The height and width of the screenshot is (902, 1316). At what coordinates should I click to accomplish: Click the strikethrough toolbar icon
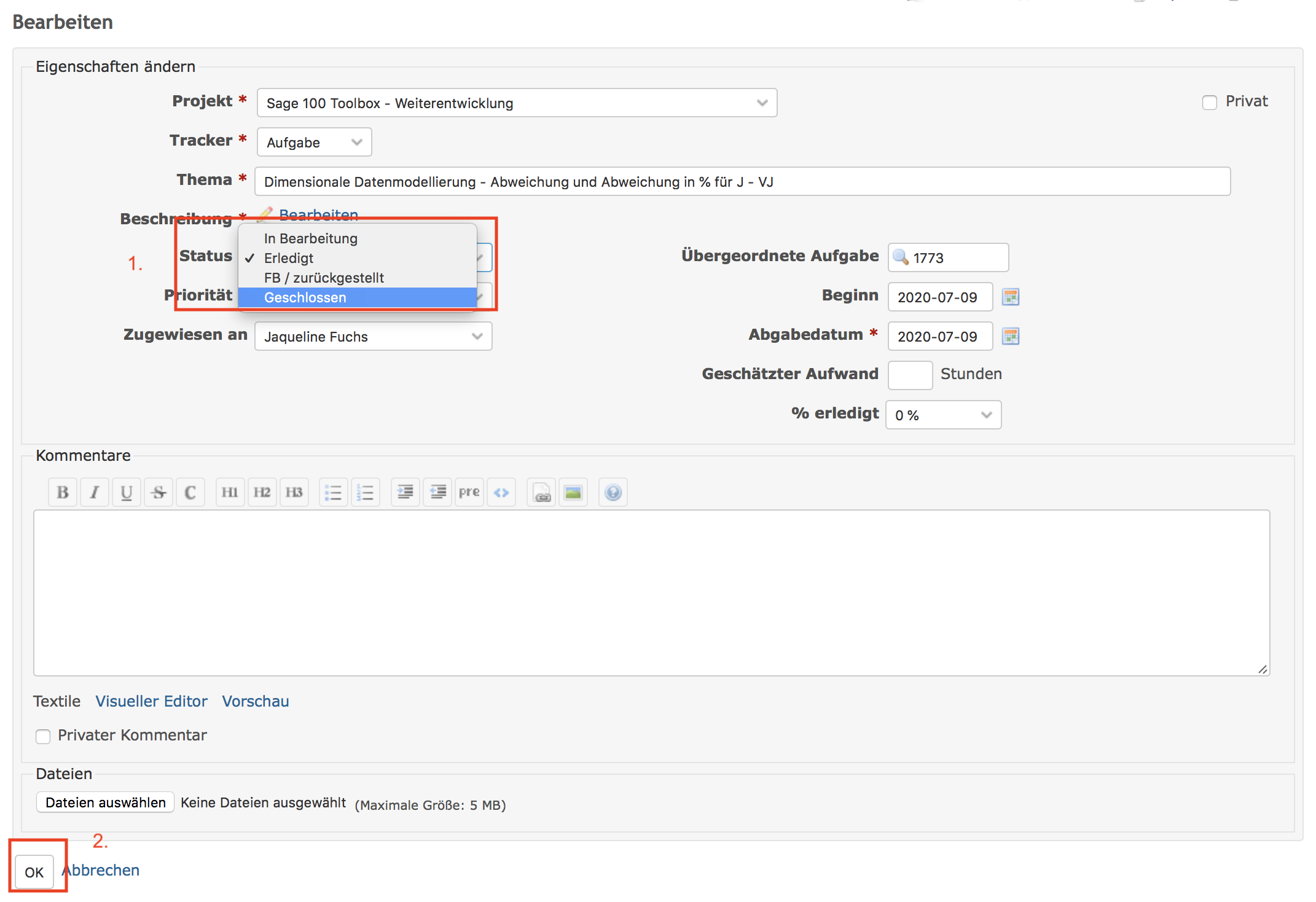tap(159, 492)
